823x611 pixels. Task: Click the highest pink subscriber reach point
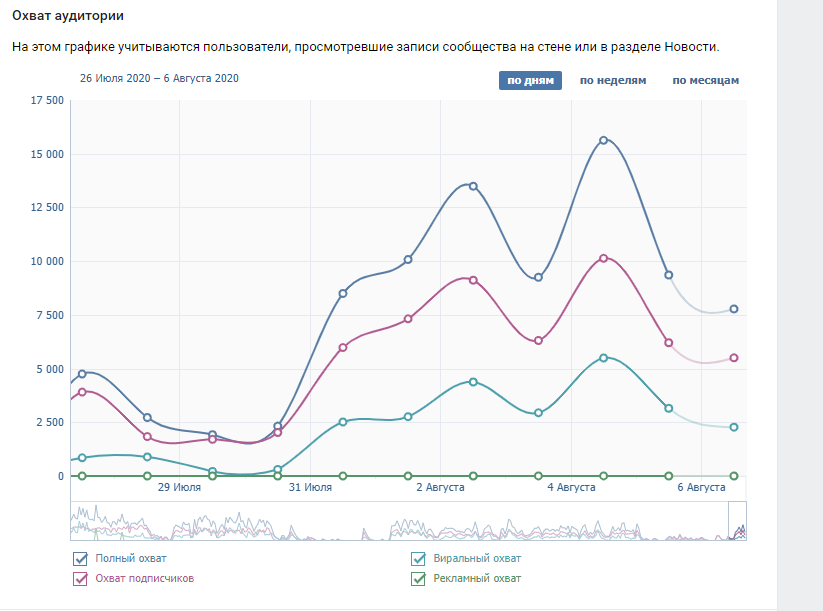coord(604,258)
